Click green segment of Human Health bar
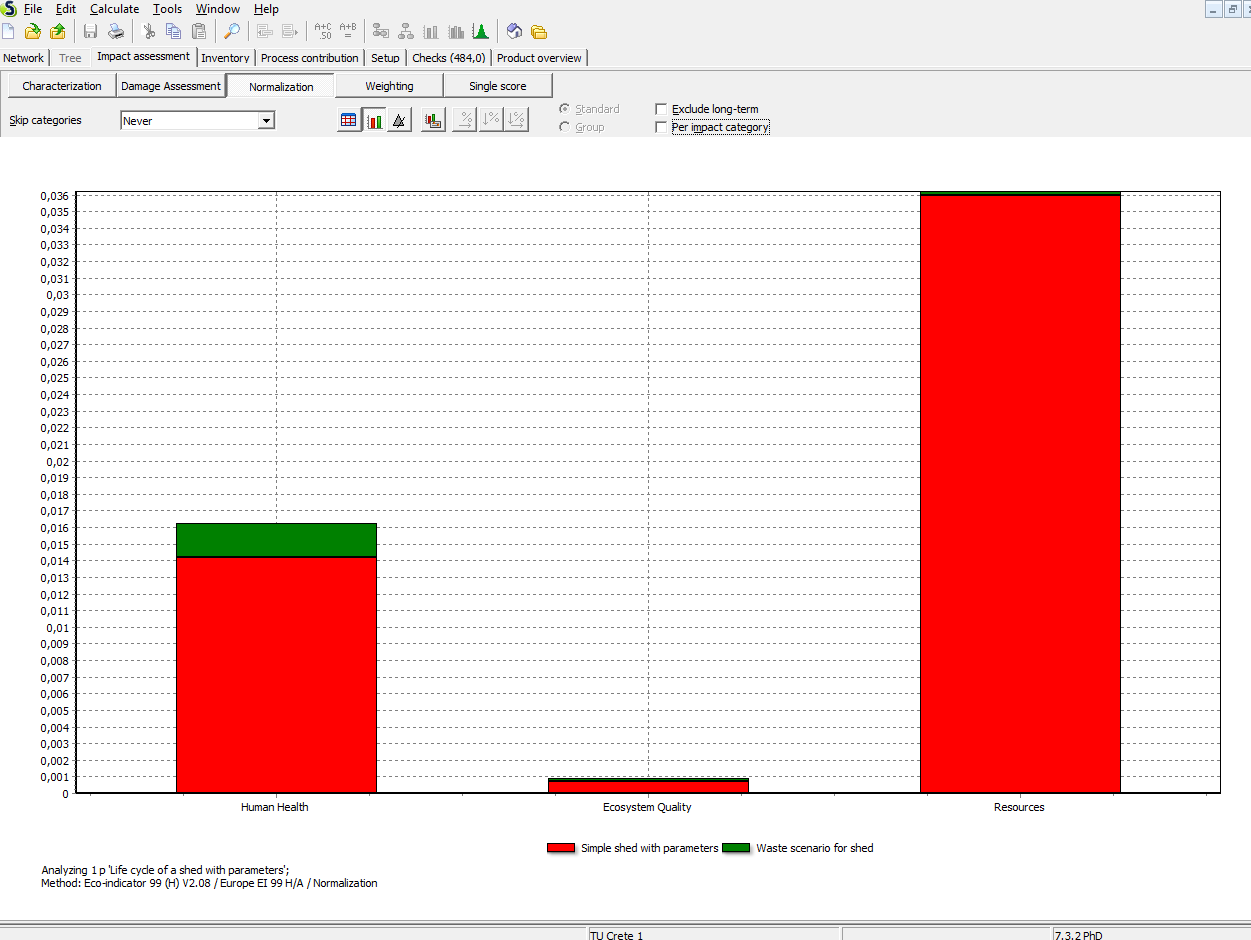This screenshot has width=1251, height=940. 276,540
